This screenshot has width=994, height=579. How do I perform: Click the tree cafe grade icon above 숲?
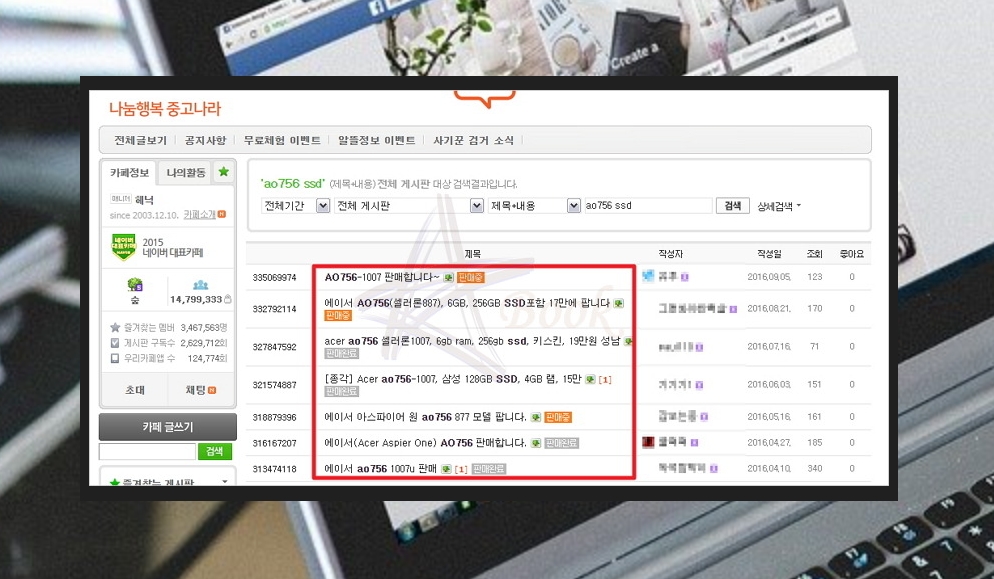(x=135, y=284)
